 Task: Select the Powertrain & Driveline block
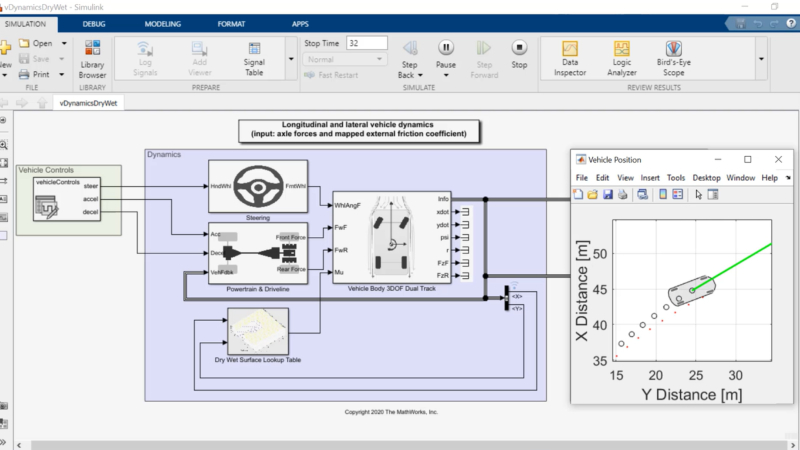[258, 253]
